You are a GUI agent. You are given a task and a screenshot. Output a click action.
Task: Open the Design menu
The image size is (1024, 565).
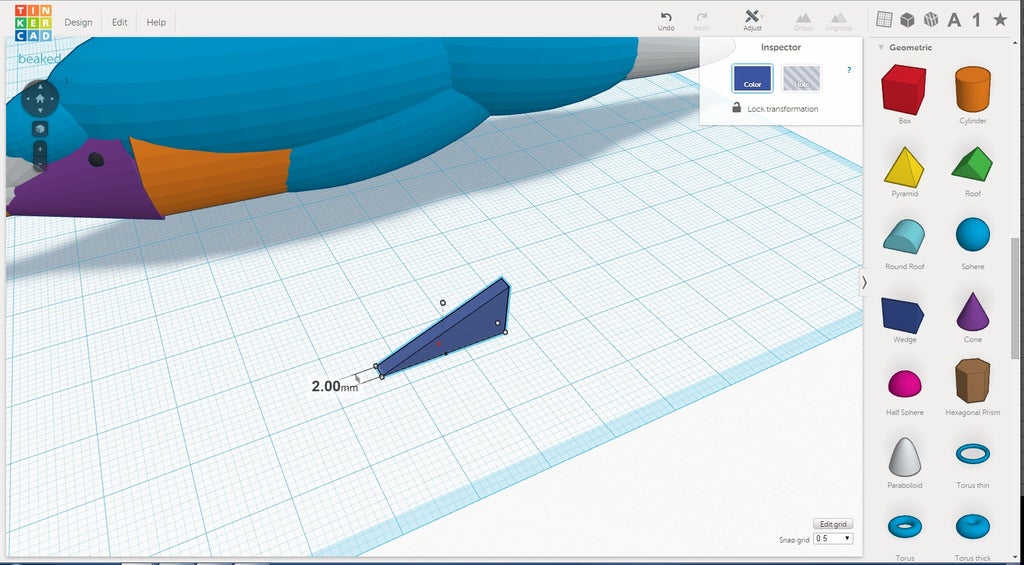click(78, 22)
